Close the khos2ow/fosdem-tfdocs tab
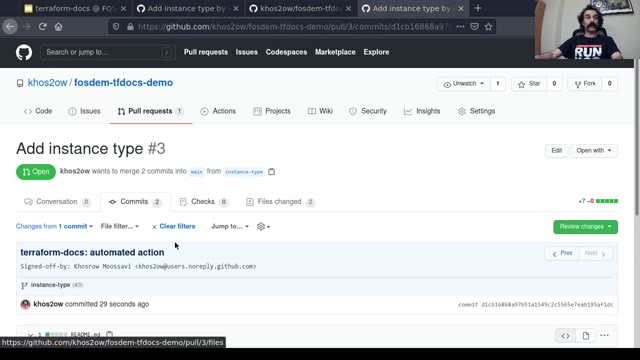Screen dimensions: 640x360 [348, 8]
